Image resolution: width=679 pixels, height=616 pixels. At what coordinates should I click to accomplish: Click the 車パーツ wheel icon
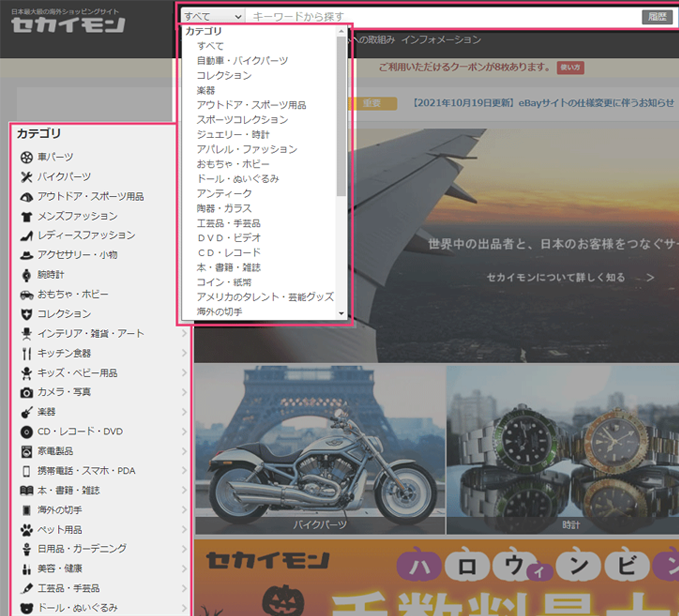point(26,157)
